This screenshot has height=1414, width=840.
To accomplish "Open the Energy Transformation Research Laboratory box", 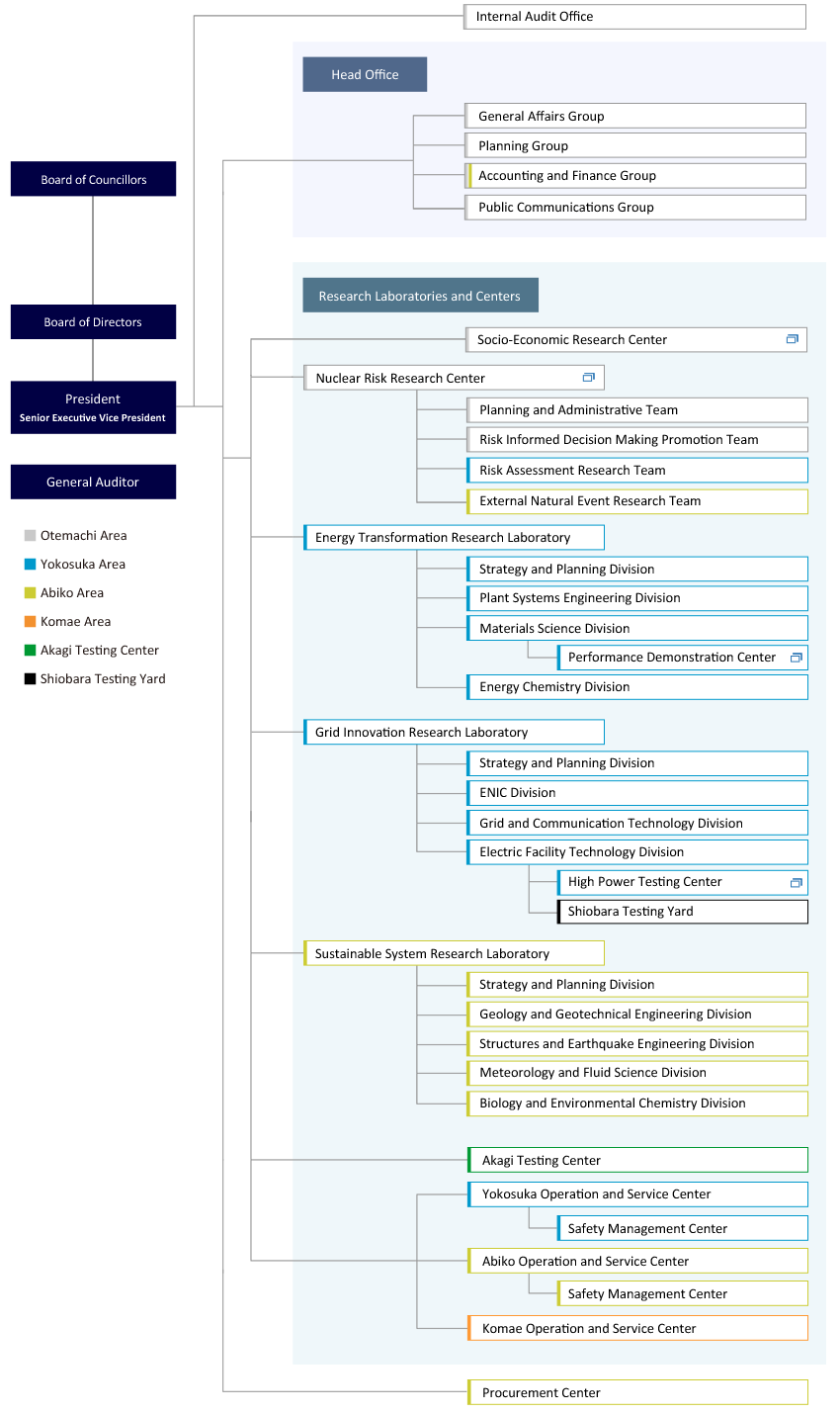I will 454,537.
